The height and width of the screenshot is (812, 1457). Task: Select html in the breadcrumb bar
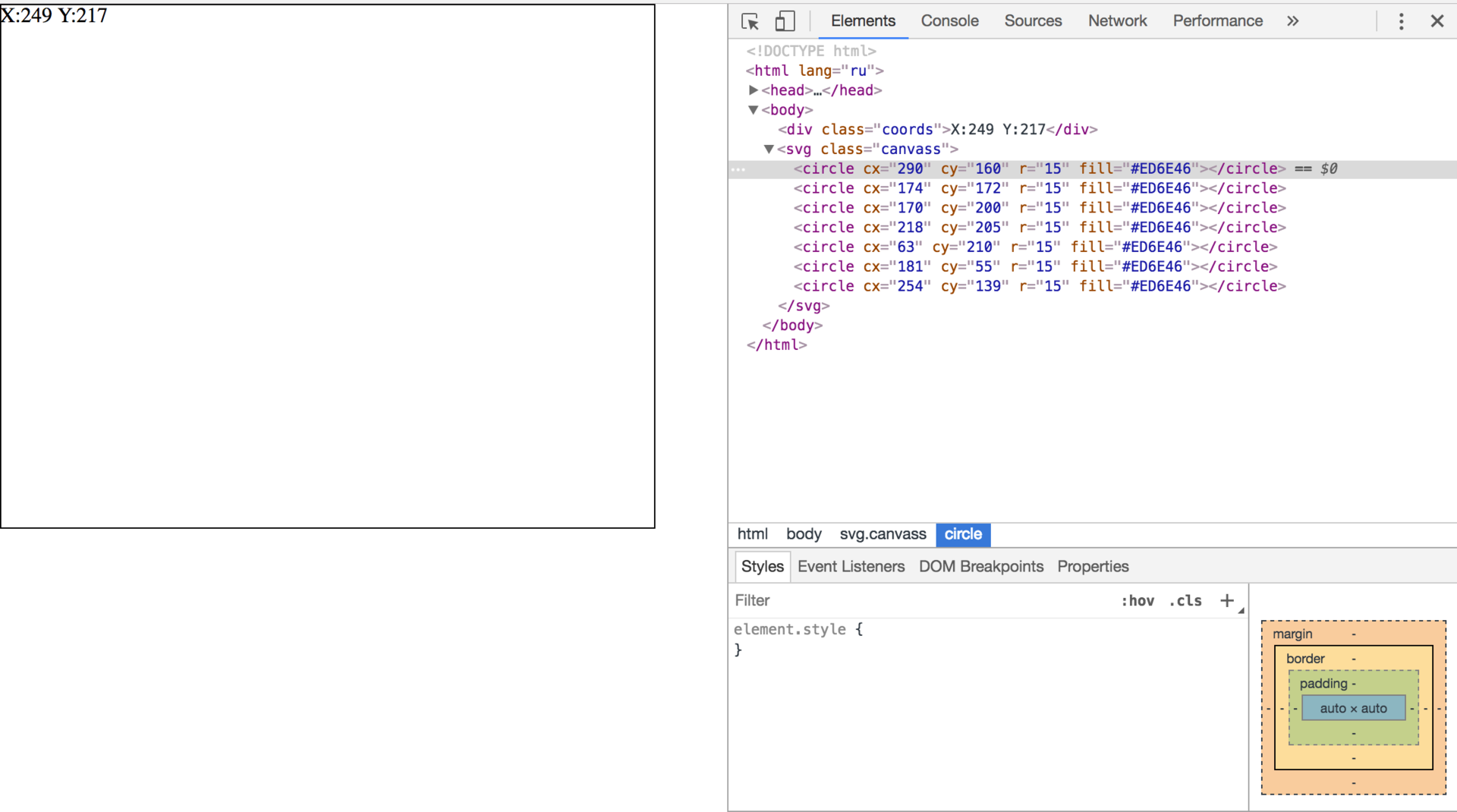pyautogui.click(x=752, y=534)
